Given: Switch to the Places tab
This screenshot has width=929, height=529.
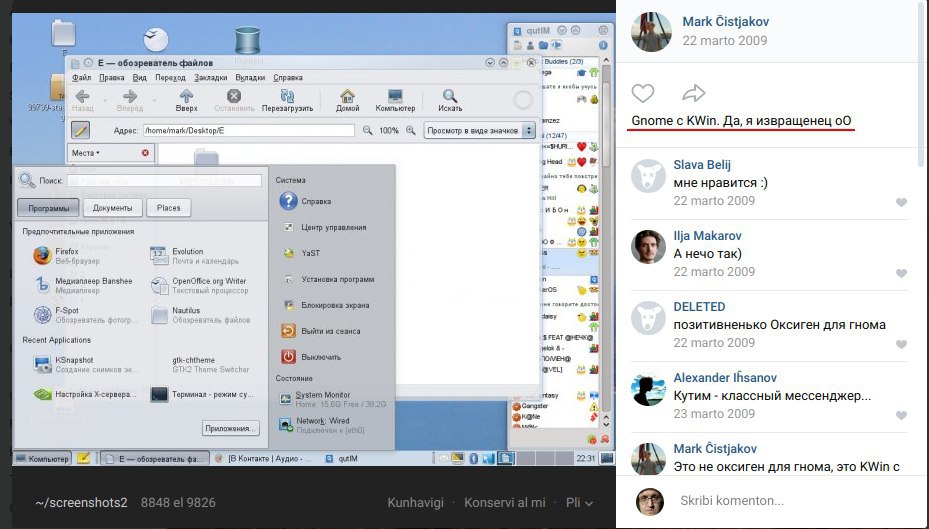Looking at the screenshot, I should tap(169, 208).
